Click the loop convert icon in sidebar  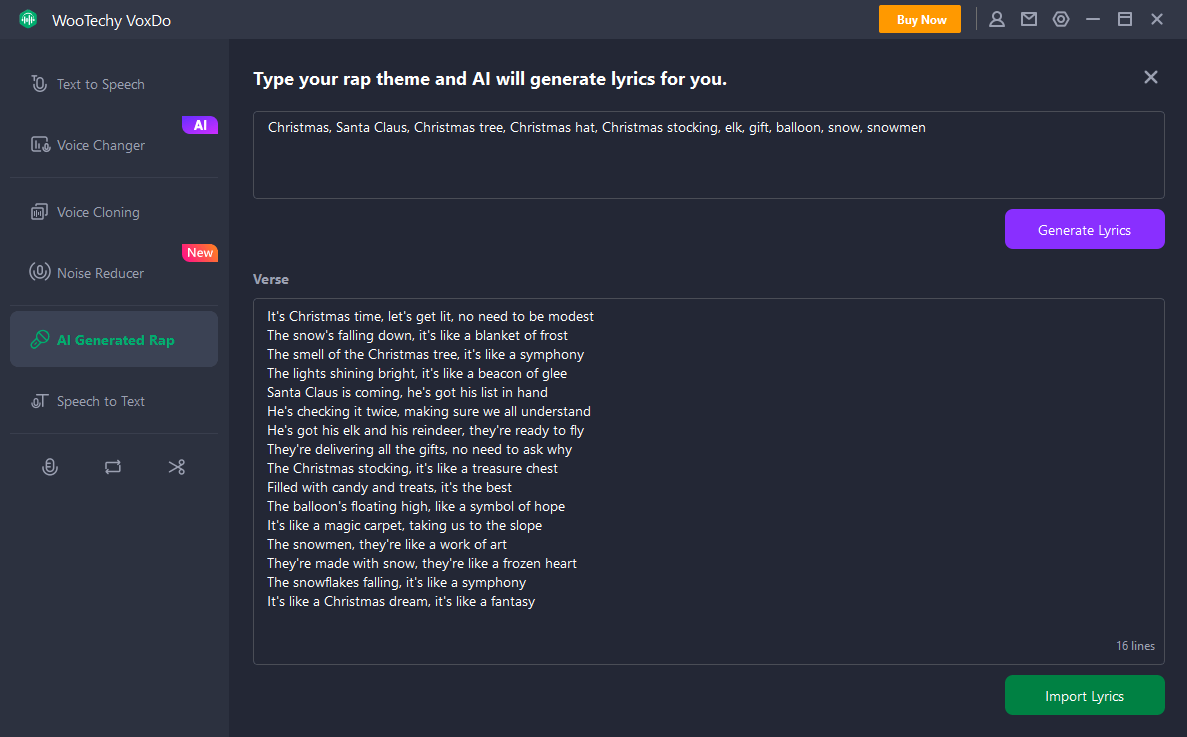click(x=113, y=467)
